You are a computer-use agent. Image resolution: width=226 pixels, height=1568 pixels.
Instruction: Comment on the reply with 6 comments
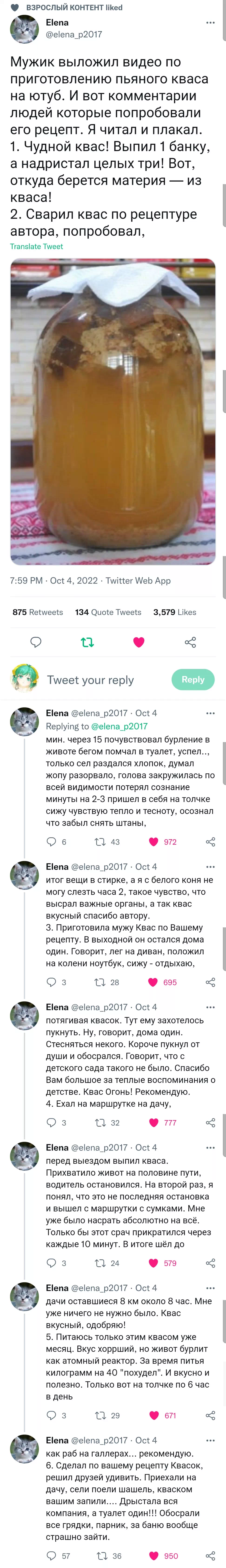52,842
